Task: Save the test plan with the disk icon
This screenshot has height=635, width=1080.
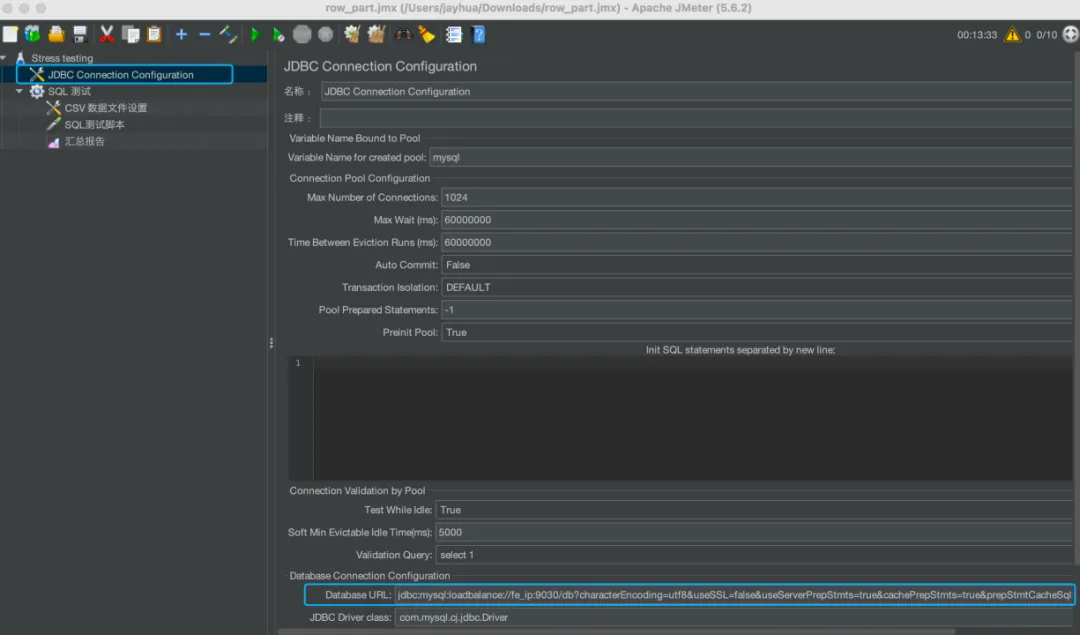Action: tap(80, 34)
